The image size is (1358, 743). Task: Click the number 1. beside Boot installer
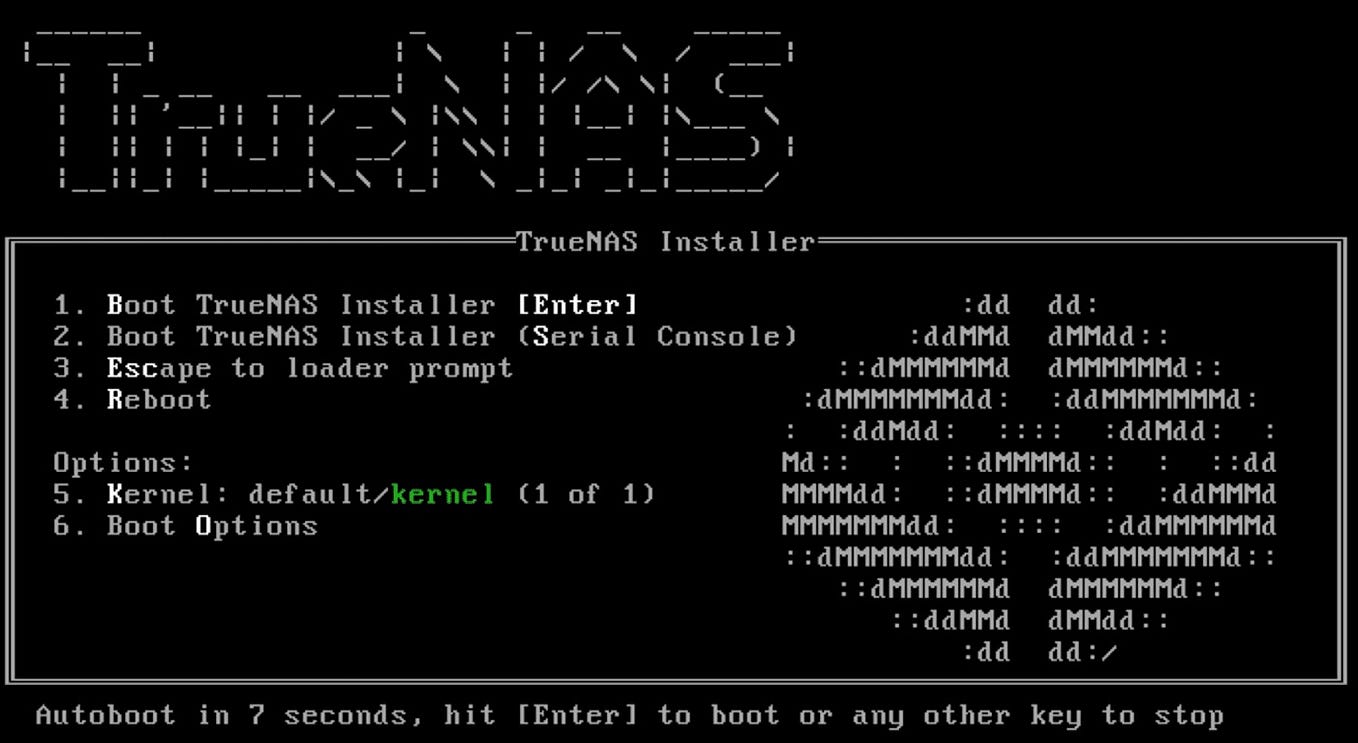[x=70, y=304]
